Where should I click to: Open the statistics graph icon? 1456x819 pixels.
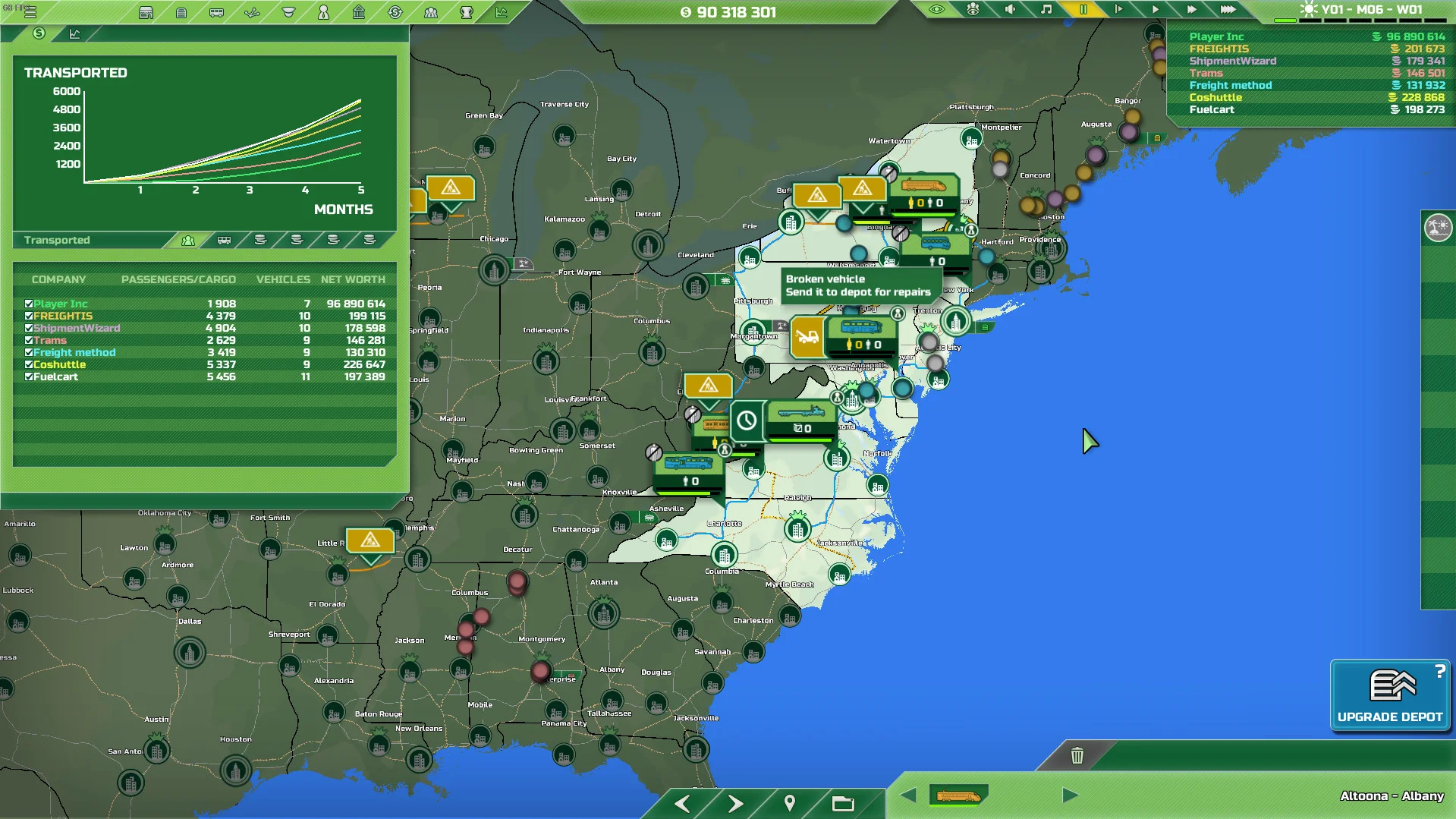[x=499, y=11]
